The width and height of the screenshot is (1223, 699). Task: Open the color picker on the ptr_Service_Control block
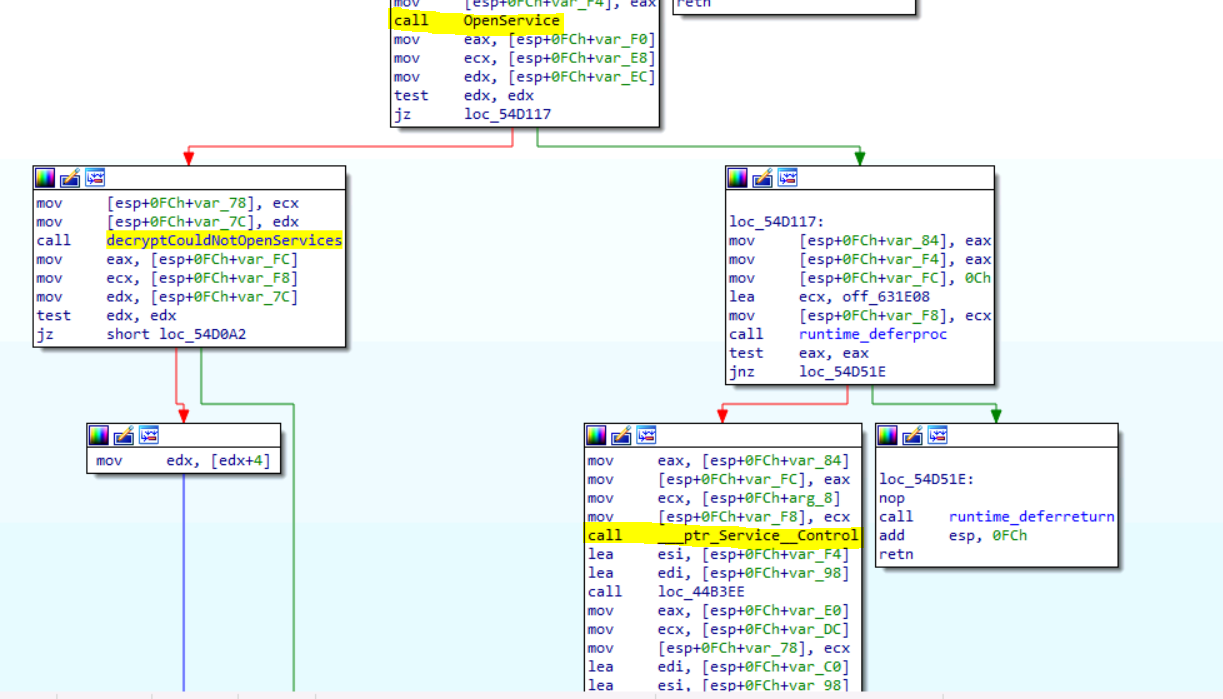(x=596, y=434)
